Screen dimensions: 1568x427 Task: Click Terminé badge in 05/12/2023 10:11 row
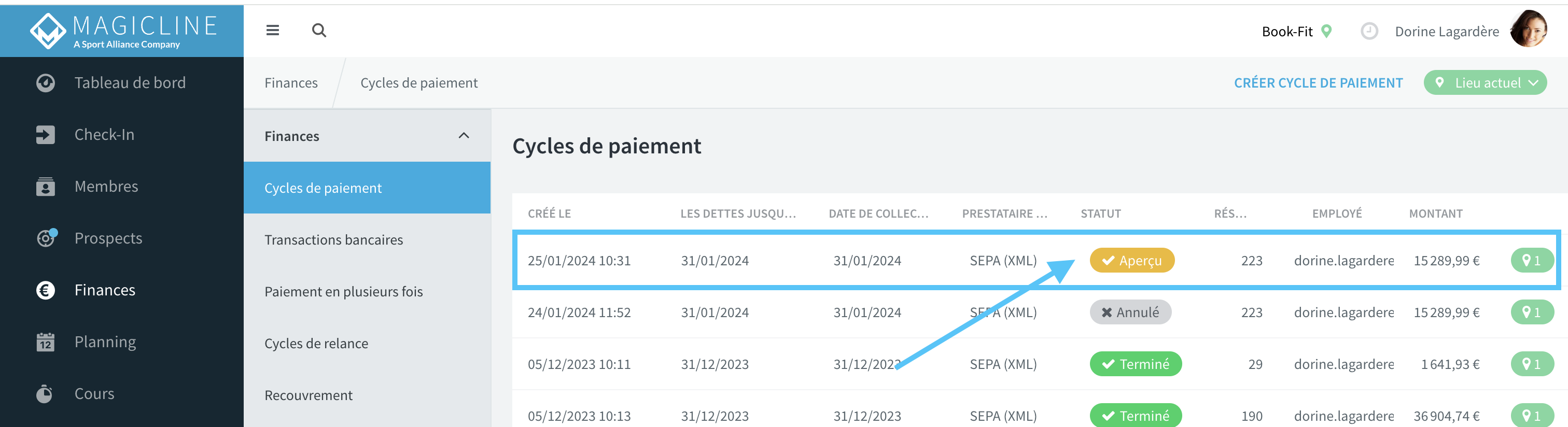coord(1135,364)
